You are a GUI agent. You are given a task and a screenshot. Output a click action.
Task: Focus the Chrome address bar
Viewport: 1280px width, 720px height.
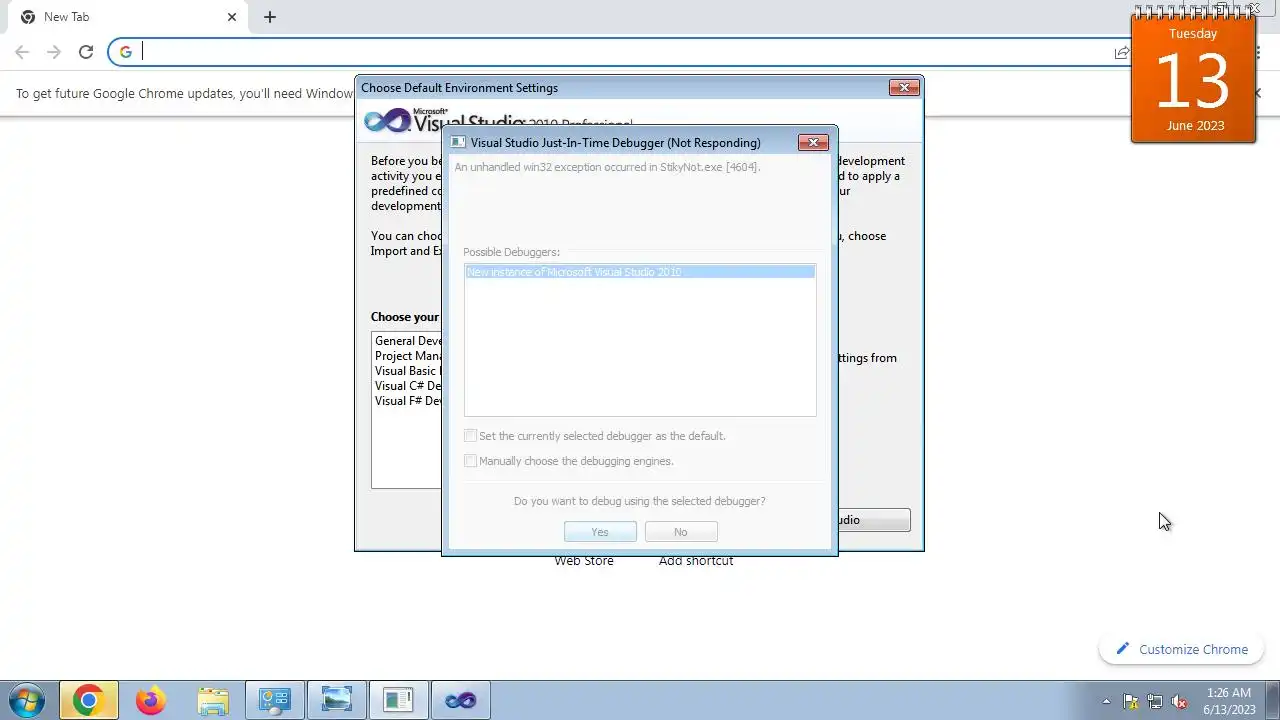pos(620,52)
